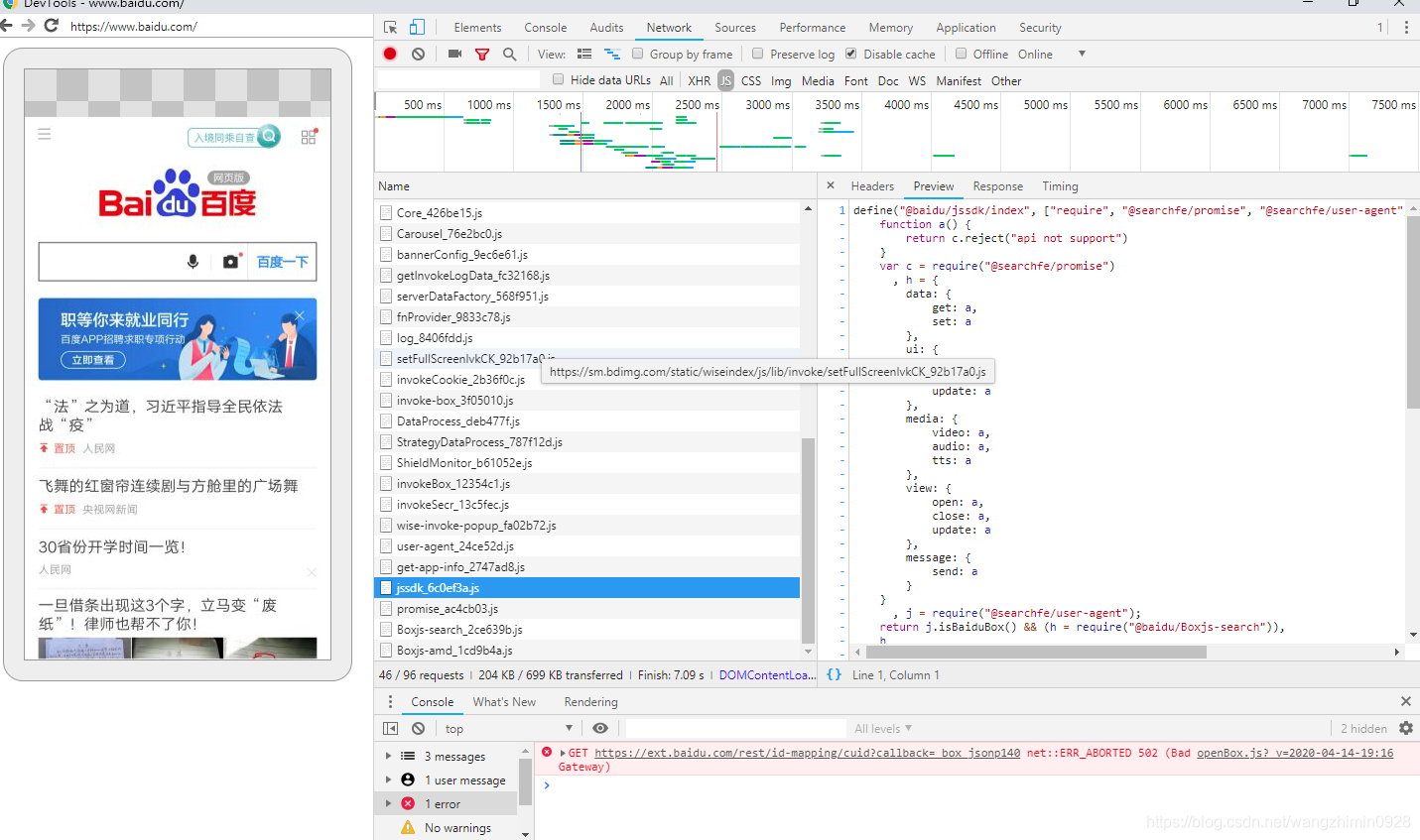Open network search magnifier icon

tap(509, 54)
